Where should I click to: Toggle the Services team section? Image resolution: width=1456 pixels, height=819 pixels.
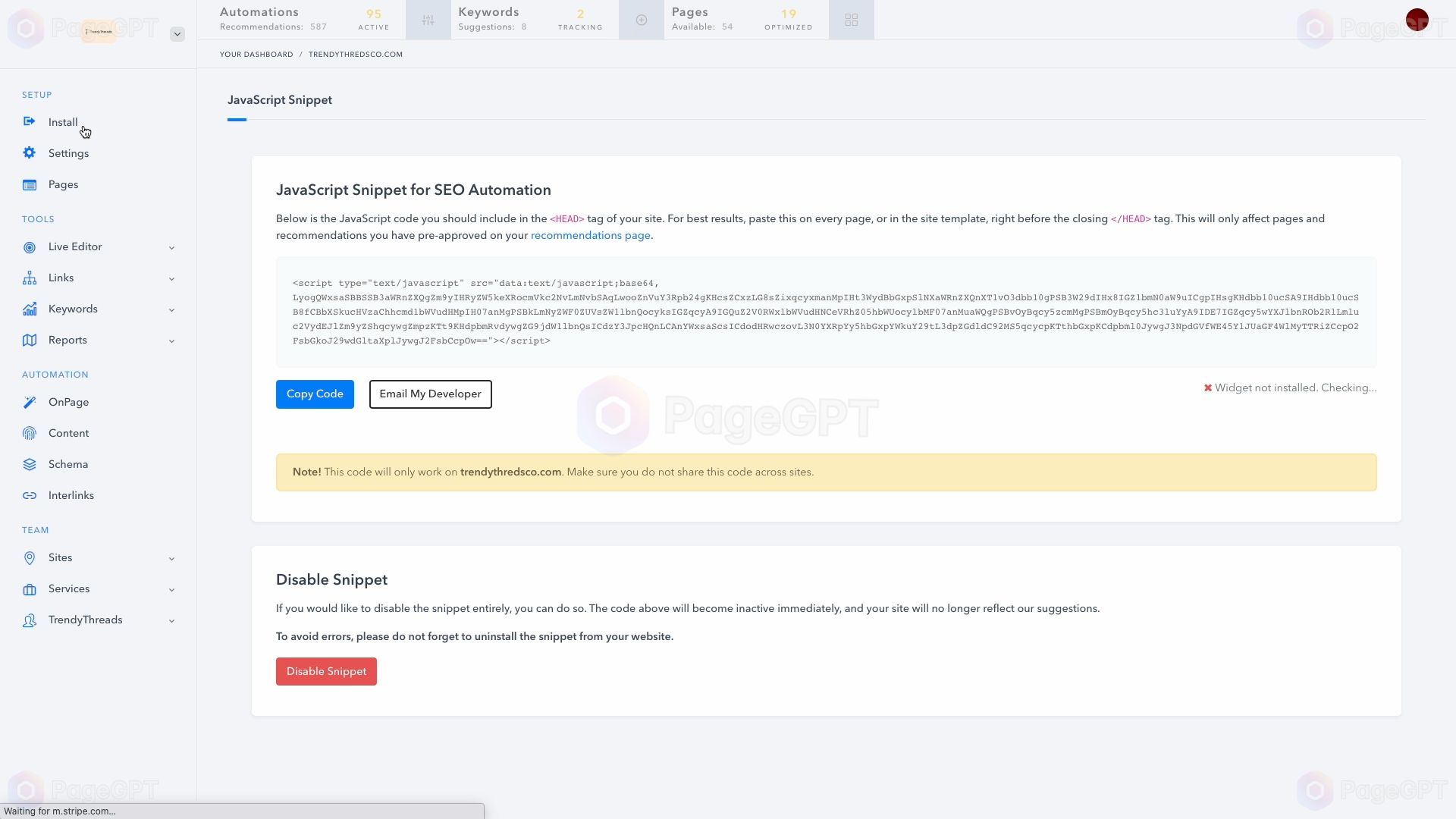(171, 589)
